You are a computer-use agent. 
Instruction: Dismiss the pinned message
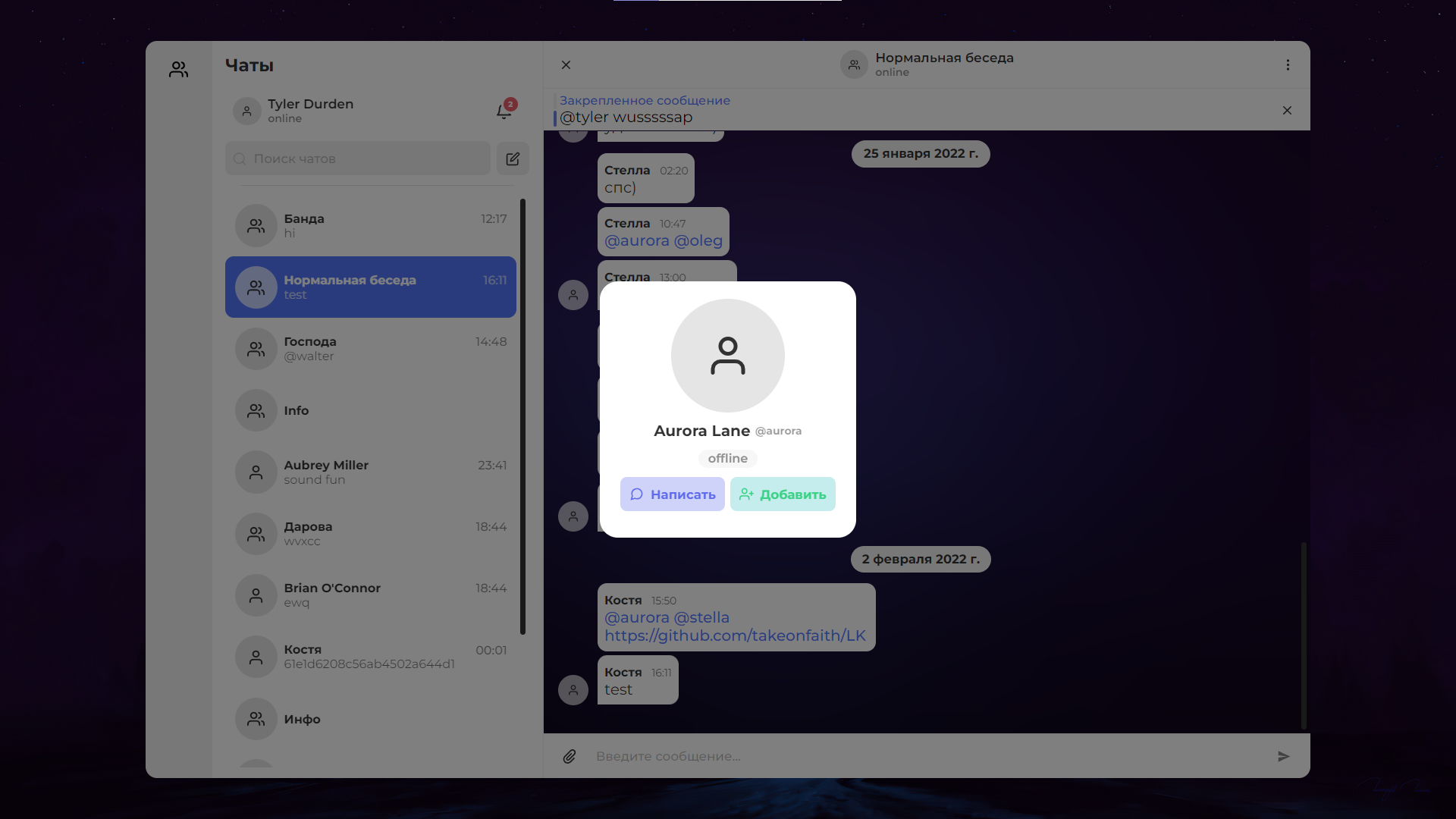(1287, 111)
